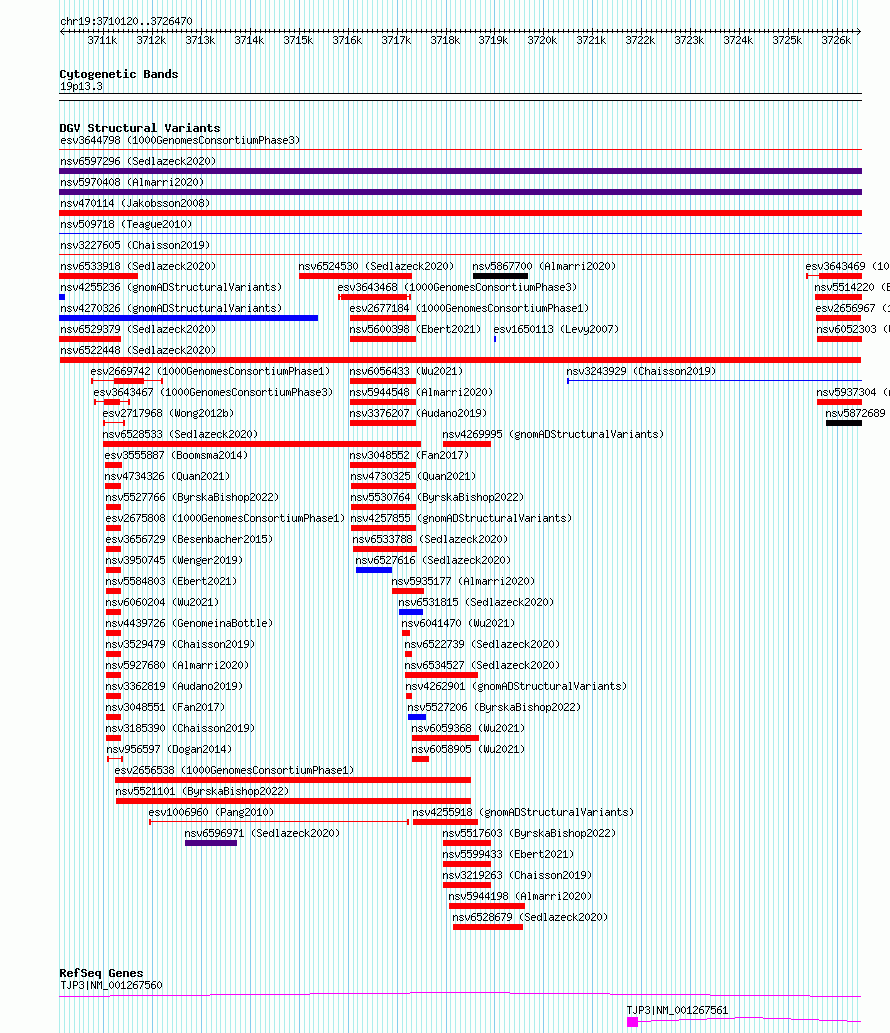The image size is (890, 1033).
Task: Select red bar under nsv5521101
Action: (x=293, y=802)
